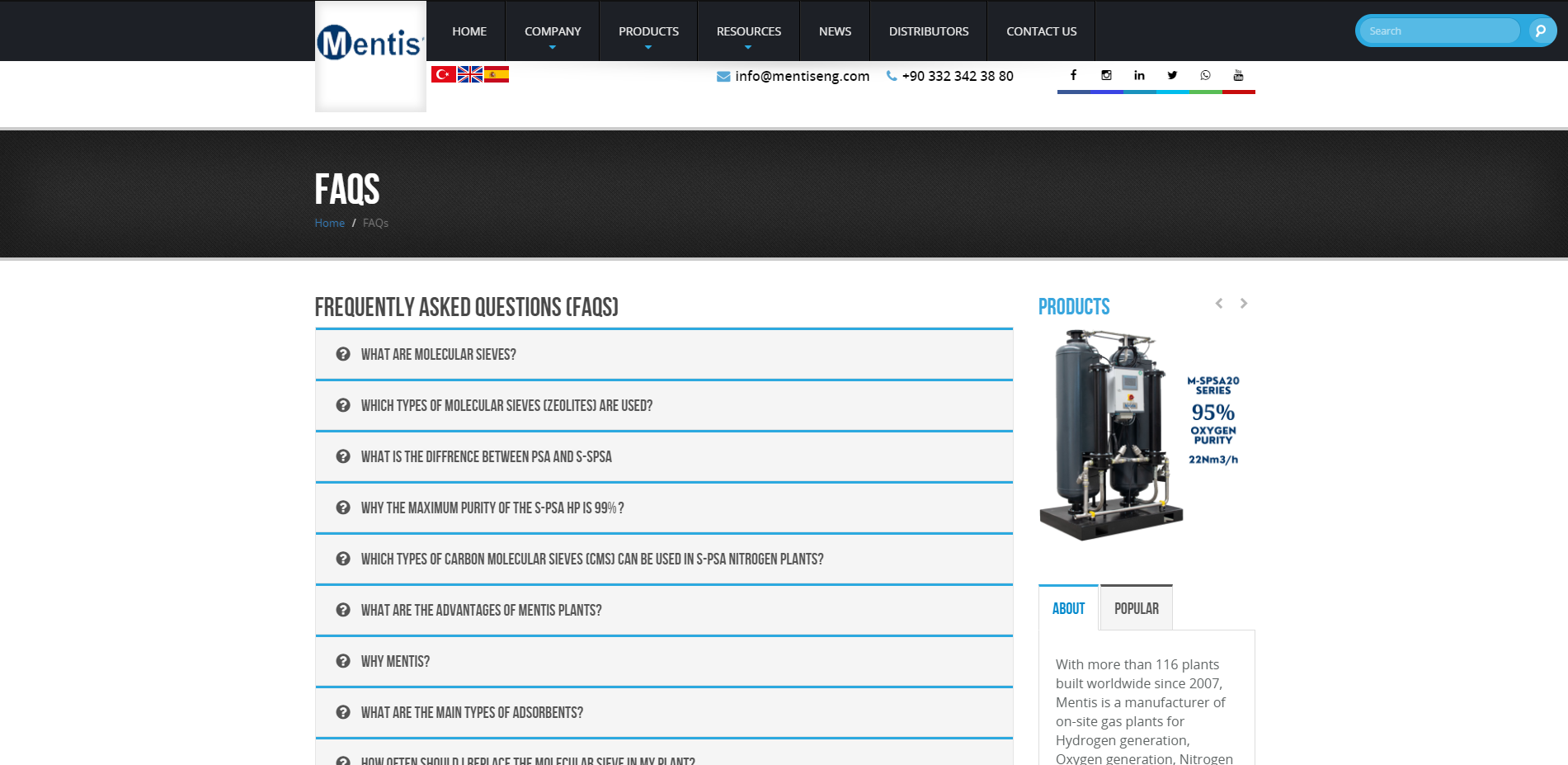Expand 'What are molecular sieves?' question
Screen dimensions: 1568x765
[664, 354]
